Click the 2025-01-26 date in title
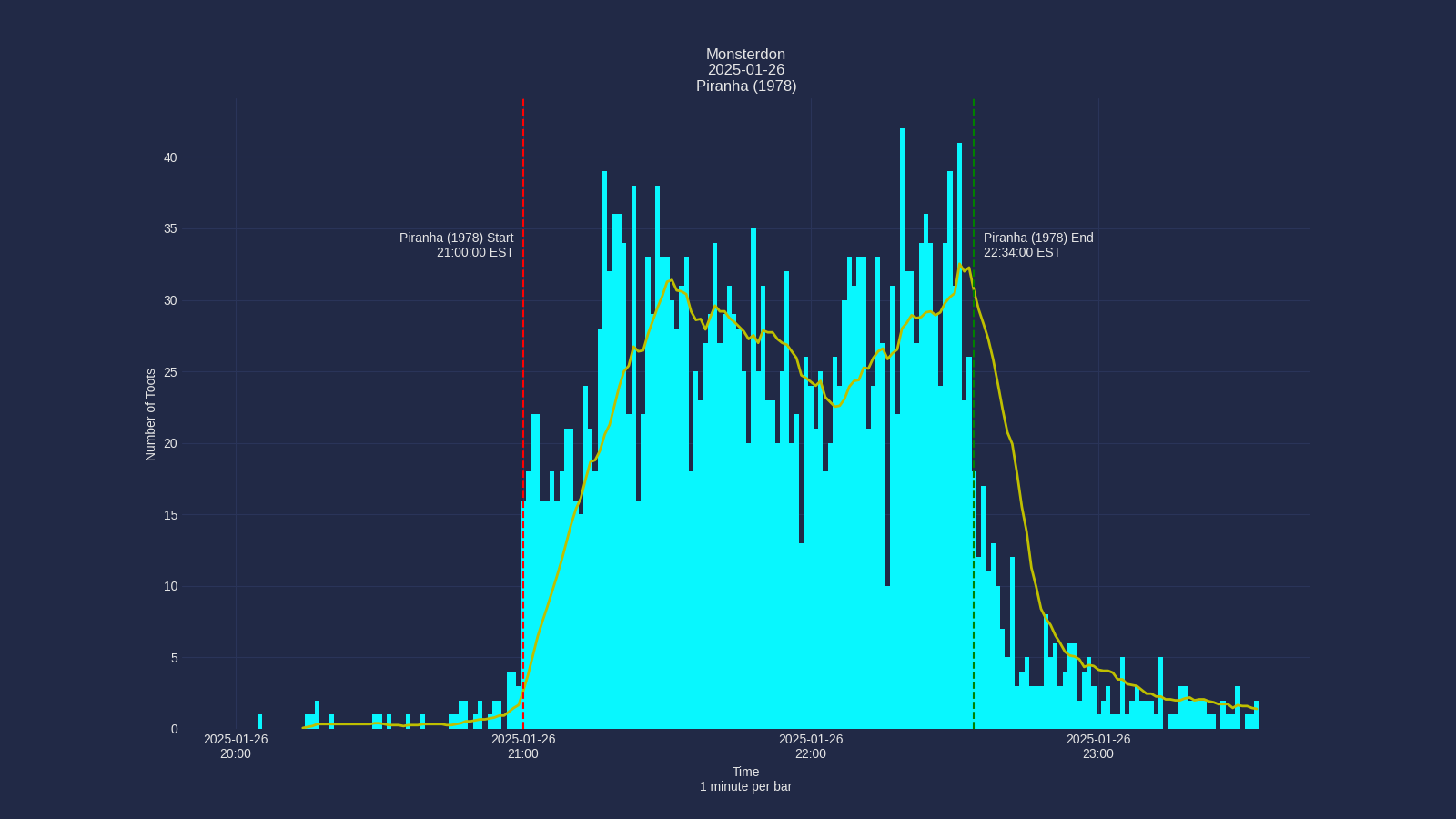The width and height of the screenshot is (1456, 819). (745, 69)
